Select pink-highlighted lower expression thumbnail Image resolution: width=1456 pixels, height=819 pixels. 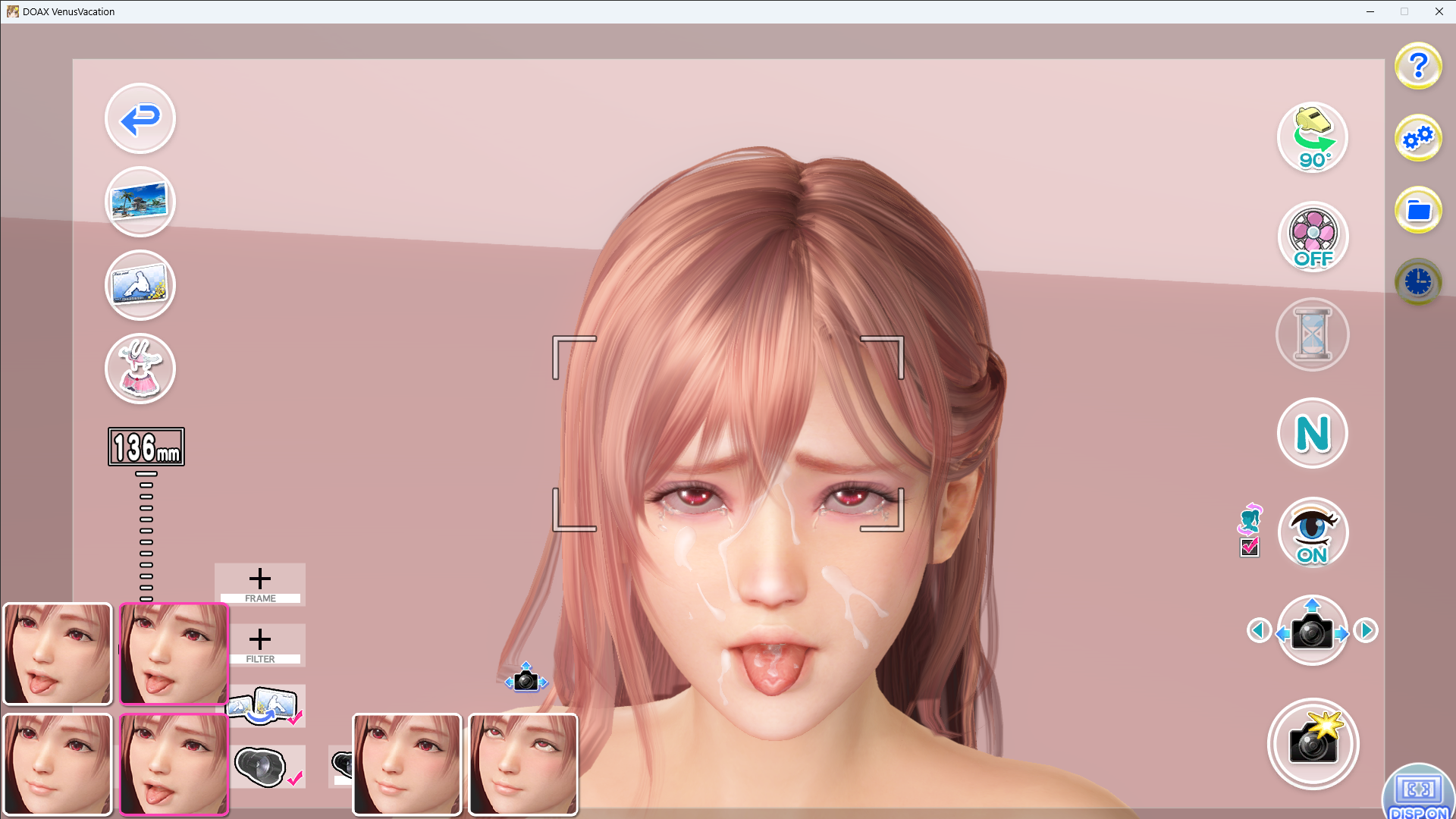[174, 764]
